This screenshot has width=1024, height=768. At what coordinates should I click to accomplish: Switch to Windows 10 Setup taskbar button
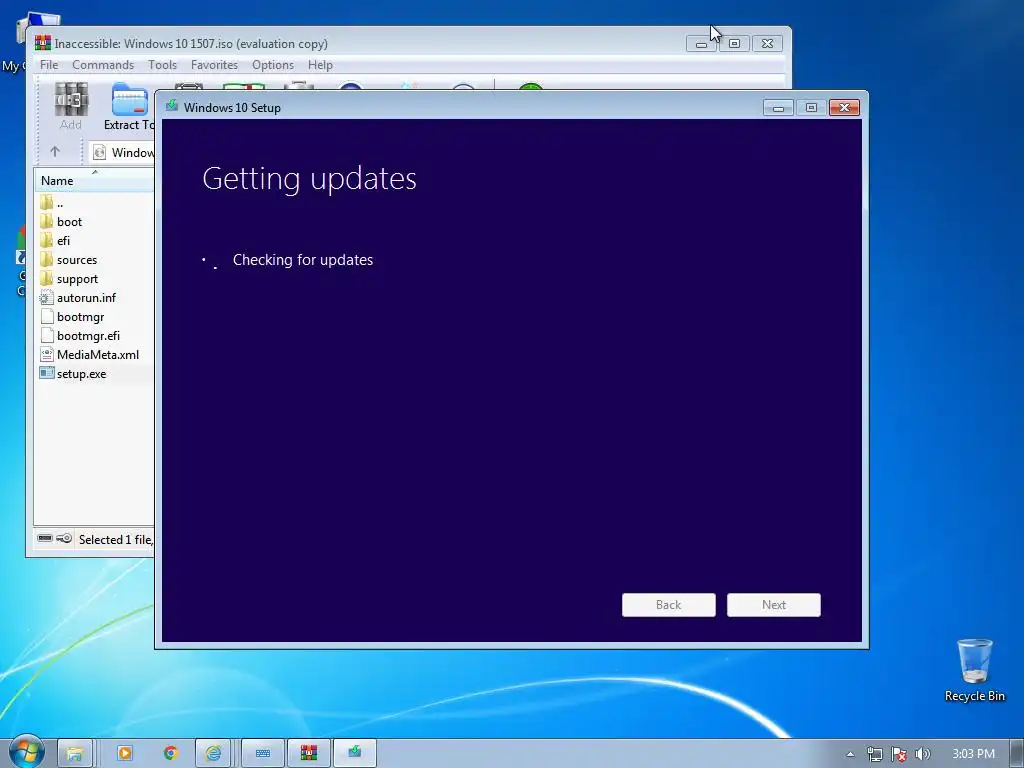click(x=355, y=754)
